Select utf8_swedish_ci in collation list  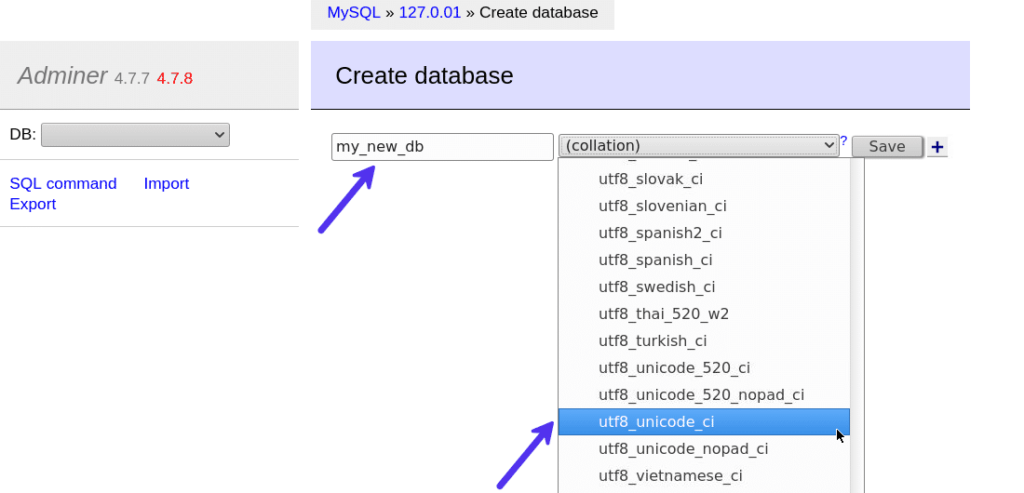point(656,287)
